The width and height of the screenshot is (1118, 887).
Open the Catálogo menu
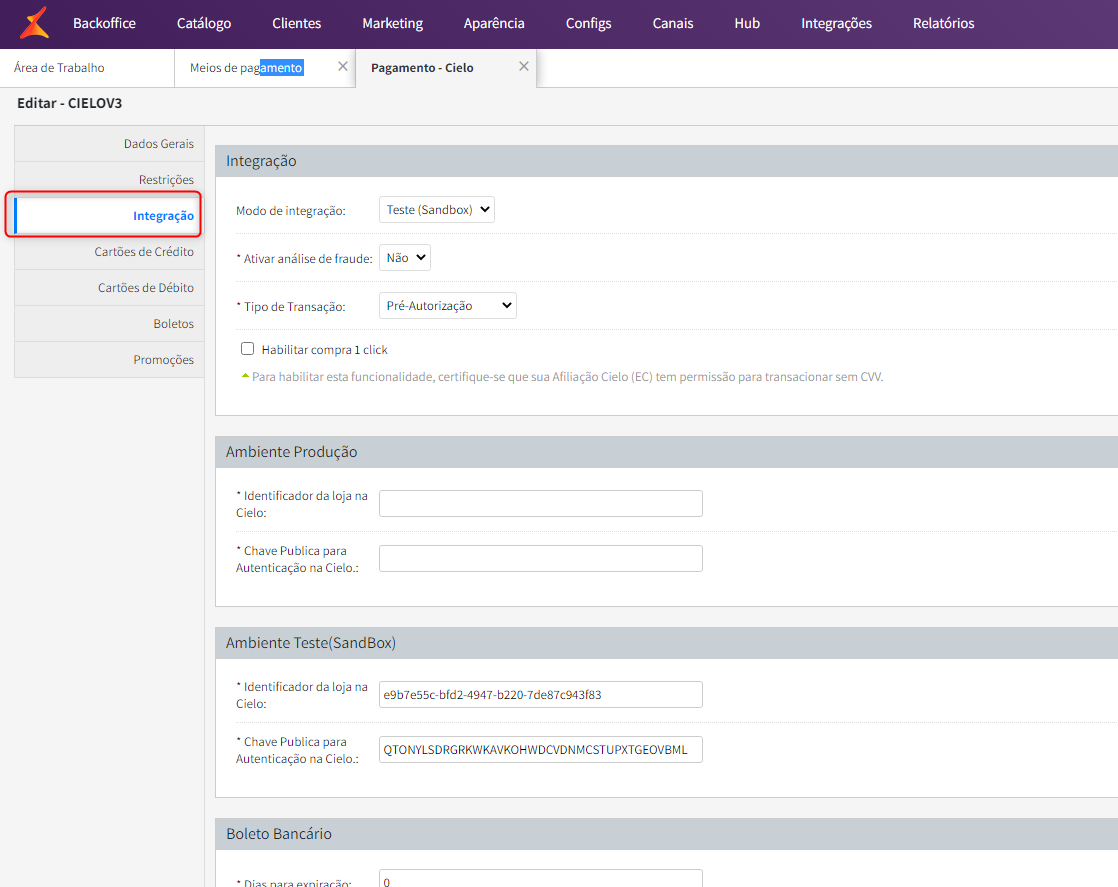tap(204, 24)
